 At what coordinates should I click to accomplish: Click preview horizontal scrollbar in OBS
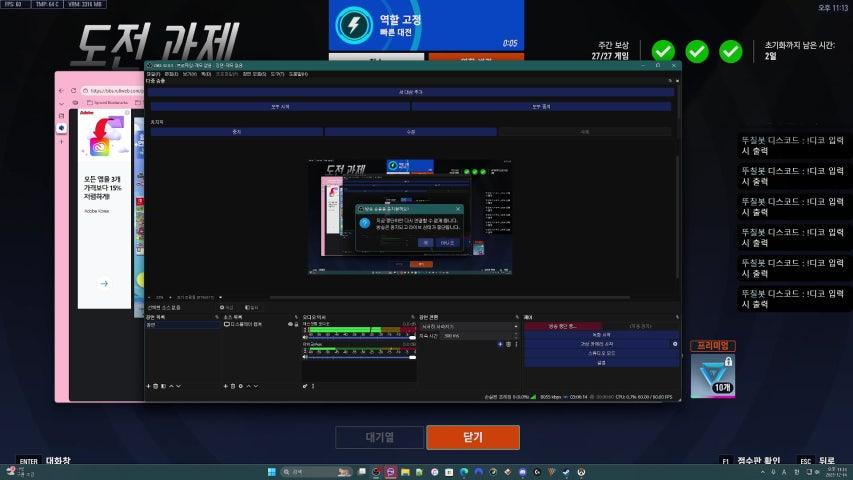[450, 298]
